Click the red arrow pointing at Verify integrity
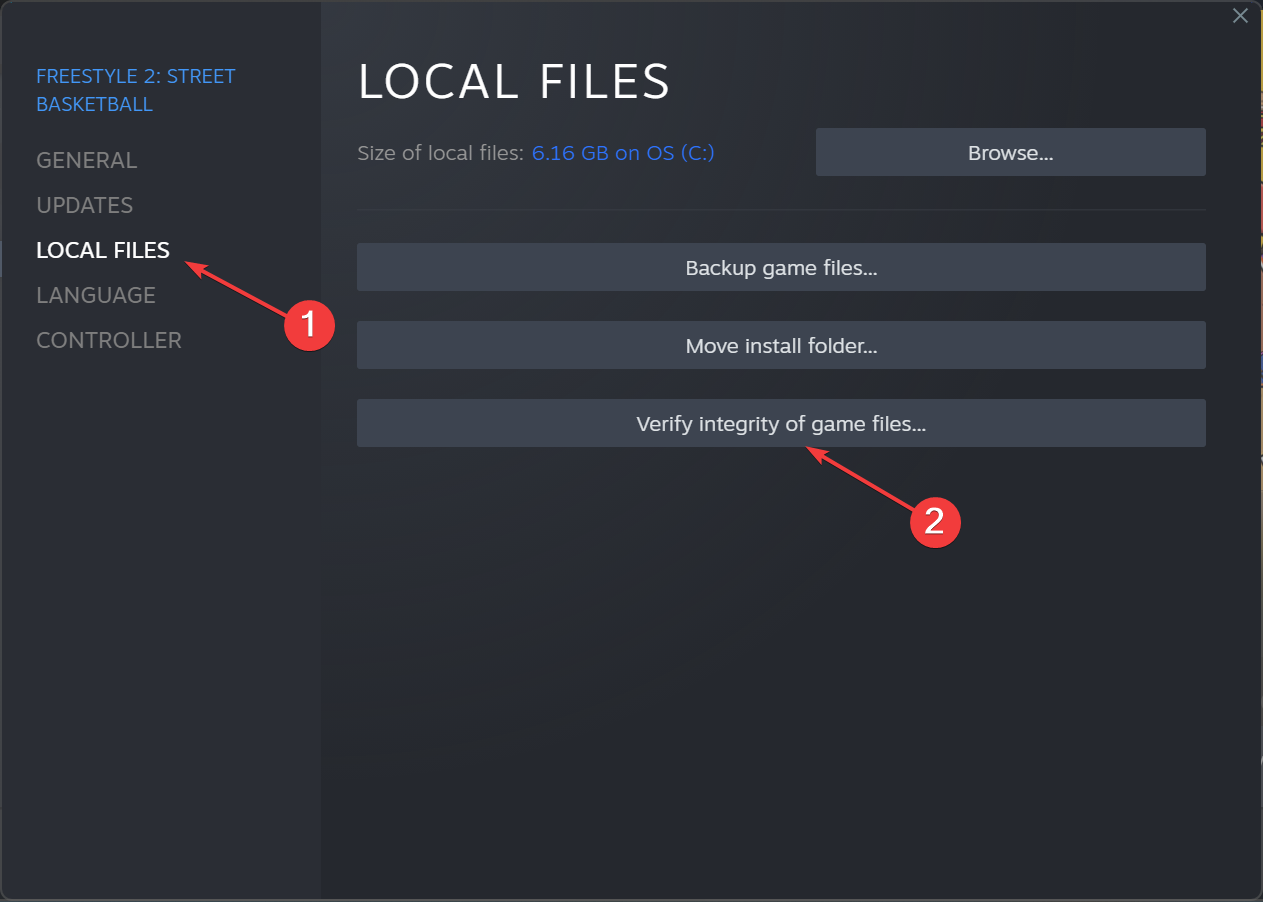The image size is (1263, 902). [x=860, y=478]
